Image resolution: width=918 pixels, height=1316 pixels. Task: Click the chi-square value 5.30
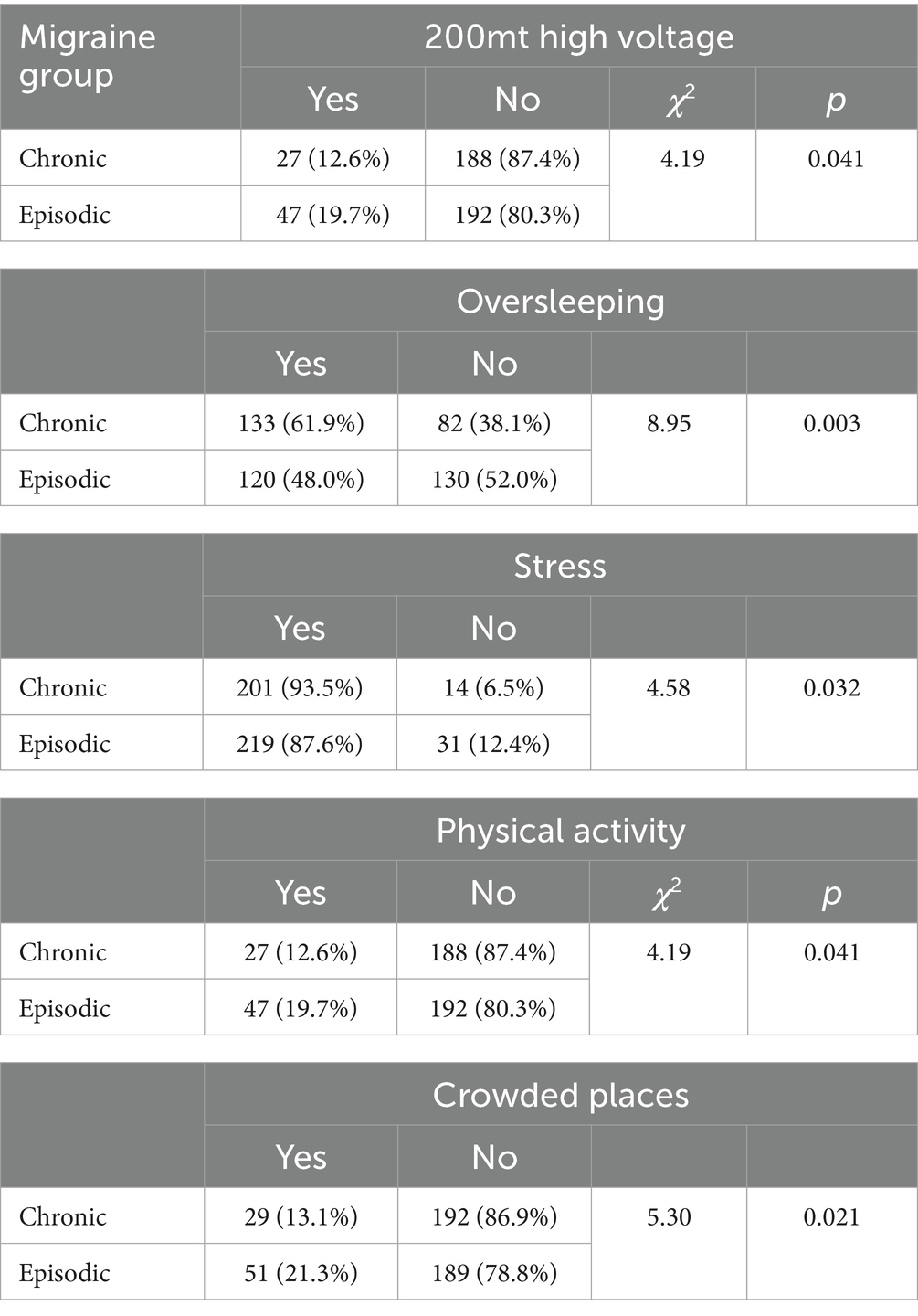click(669, 1216)
